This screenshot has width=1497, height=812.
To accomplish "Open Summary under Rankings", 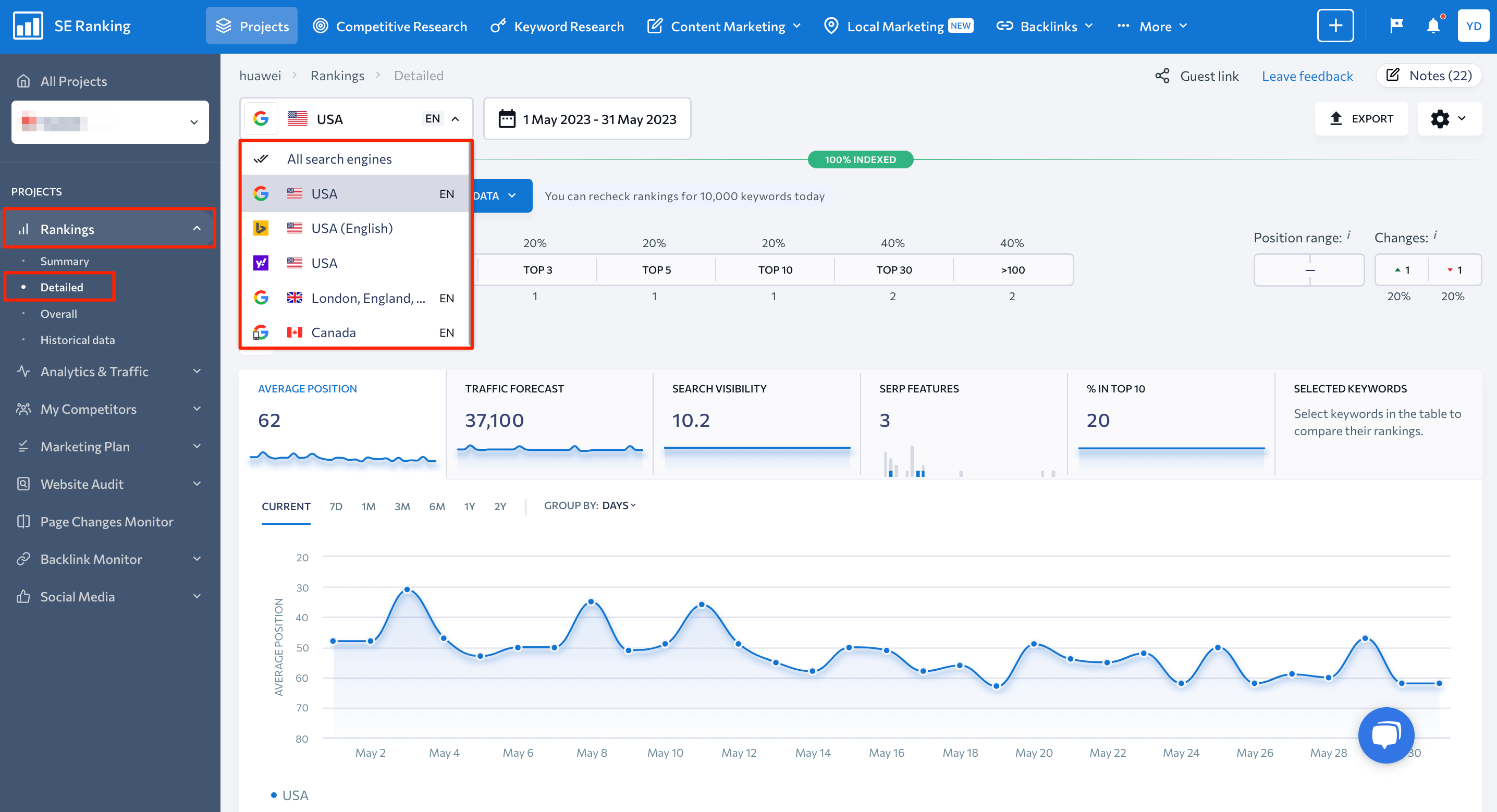I will [x=65, y=261].
